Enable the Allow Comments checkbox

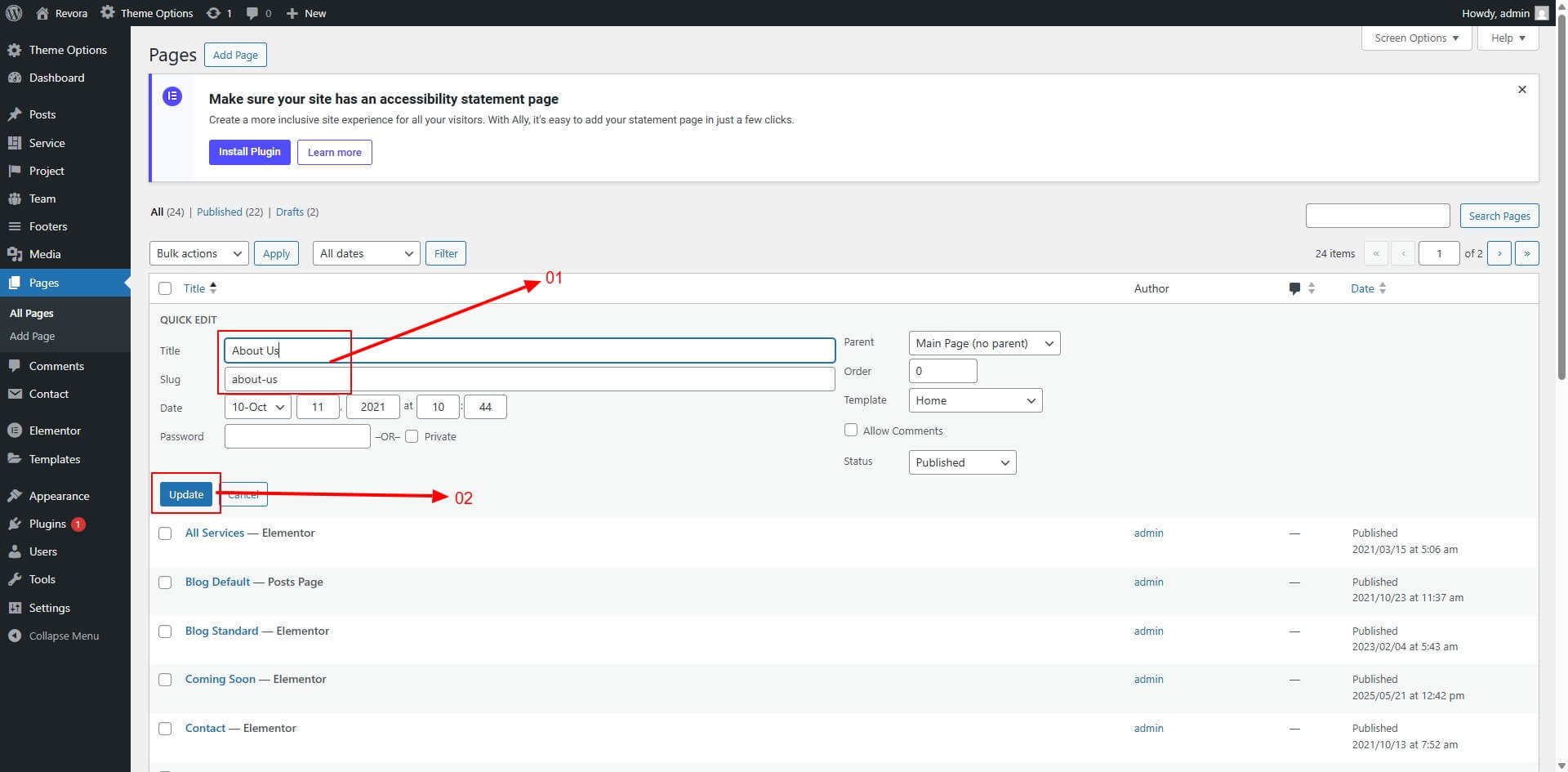pyautogui.click(x=851, y=430)
